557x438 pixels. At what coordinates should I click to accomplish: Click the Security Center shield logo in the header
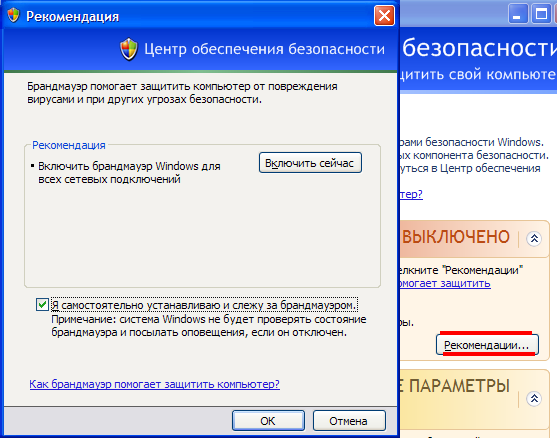click(x=129, y=49)
